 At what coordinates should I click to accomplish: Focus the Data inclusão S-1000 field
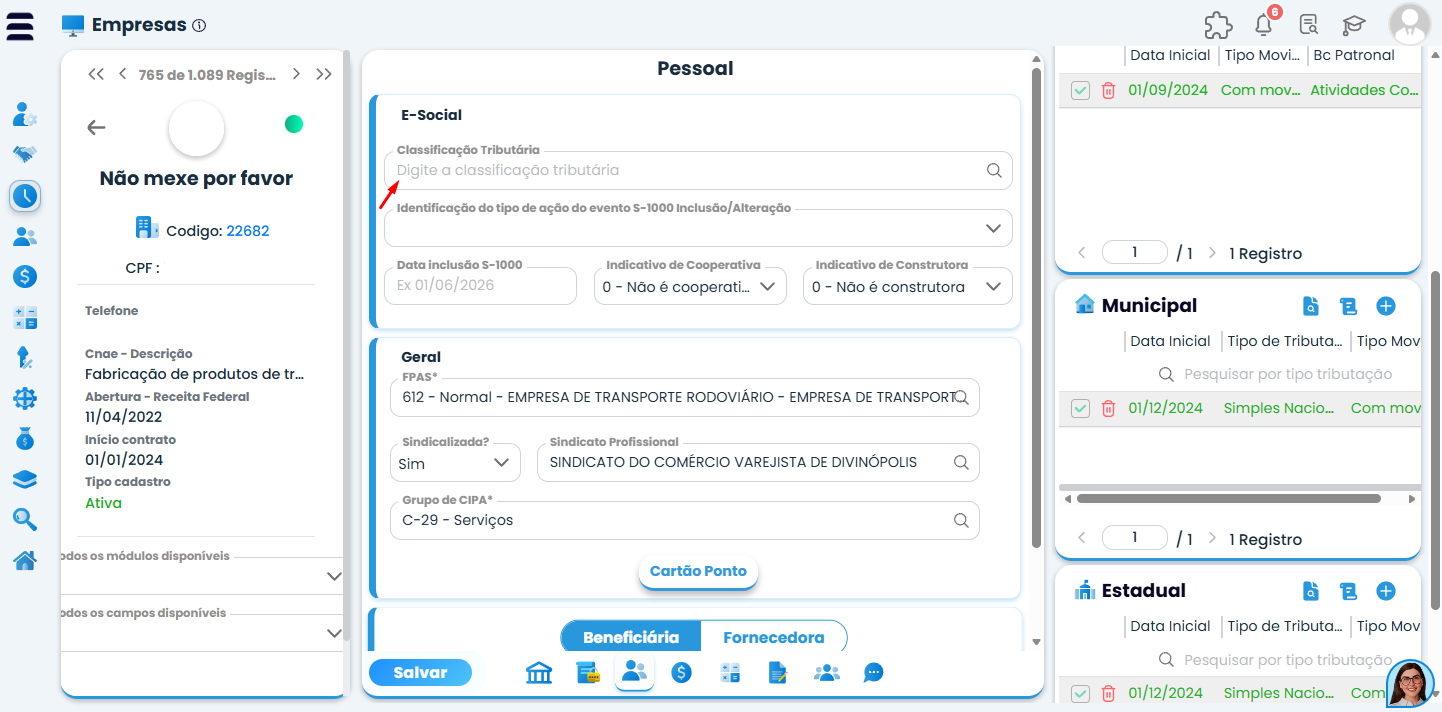click(x=481, y=286)
